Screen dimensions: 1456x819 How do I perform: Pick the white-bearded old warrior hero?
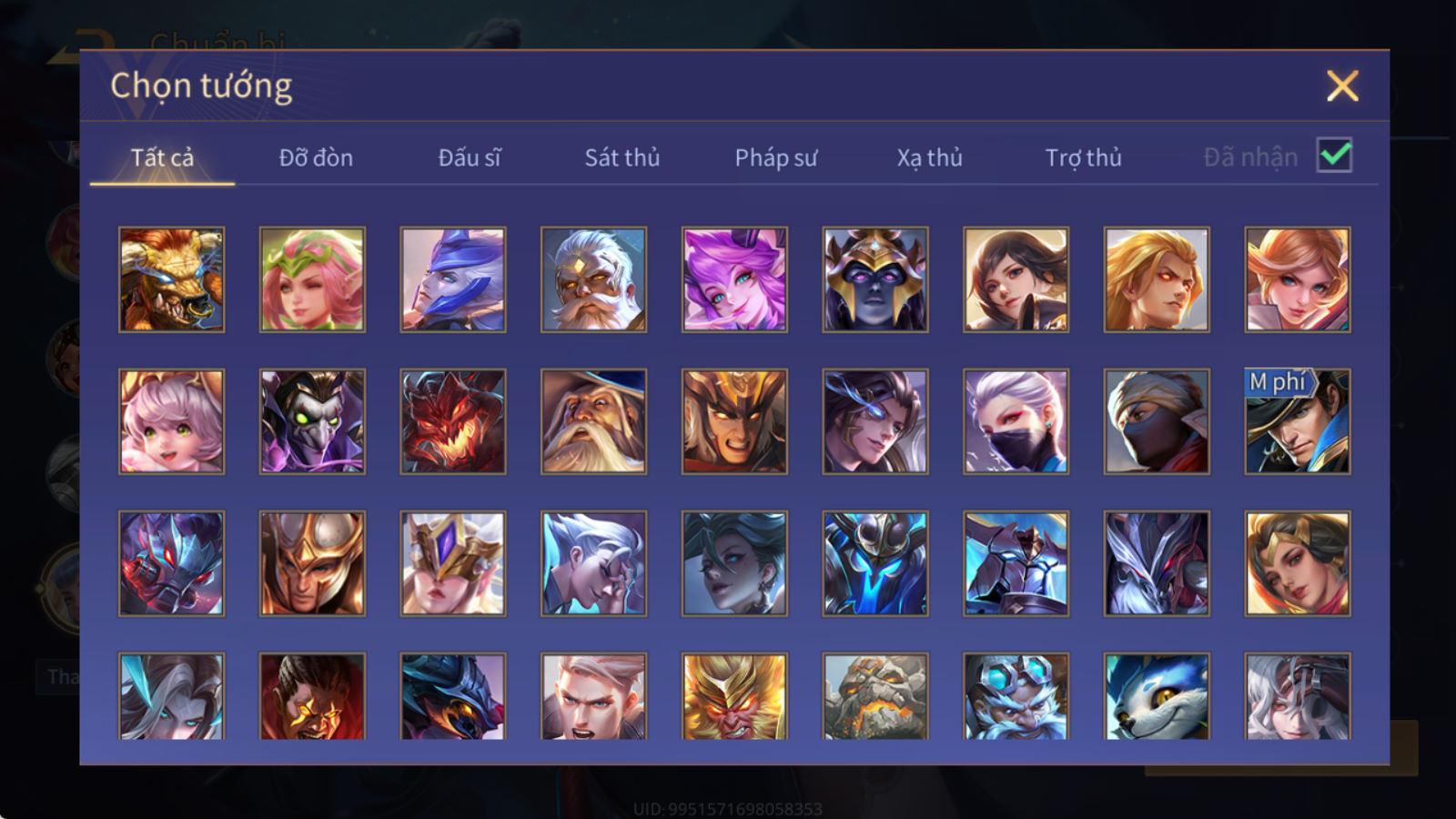[593, 279]
